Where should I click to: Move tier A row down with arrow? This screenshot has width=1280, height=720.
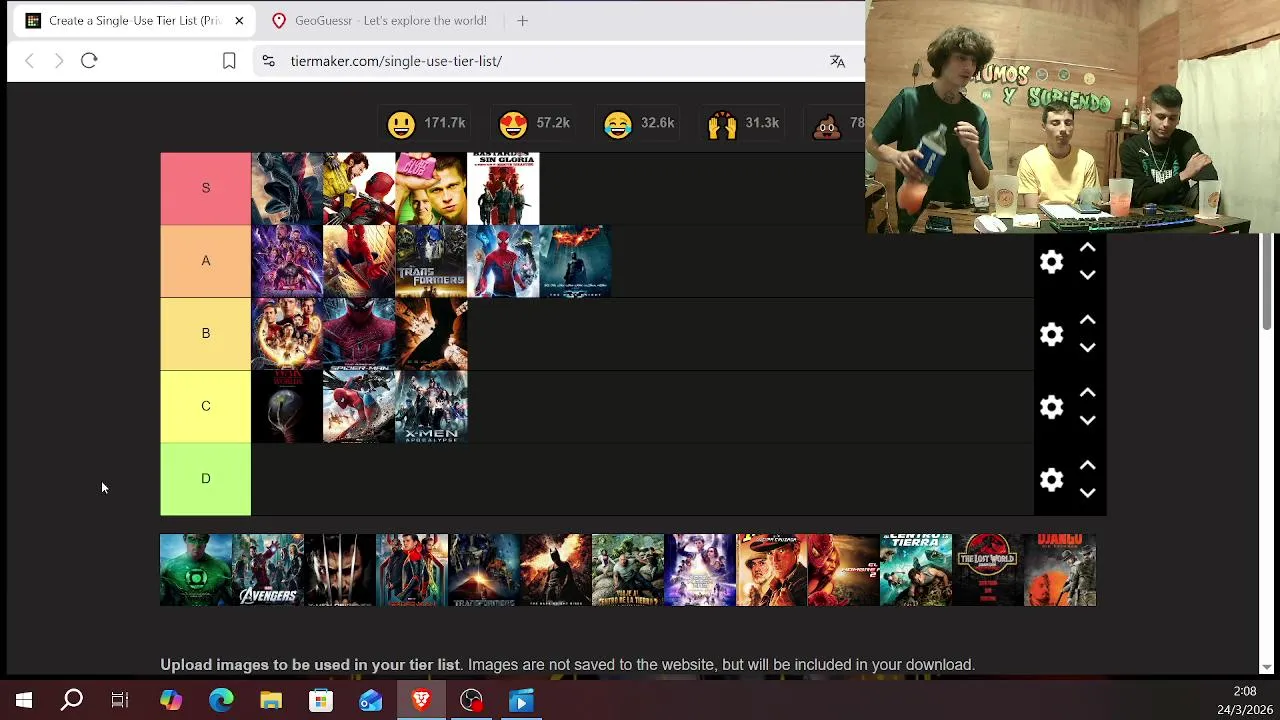point(1087,275)
